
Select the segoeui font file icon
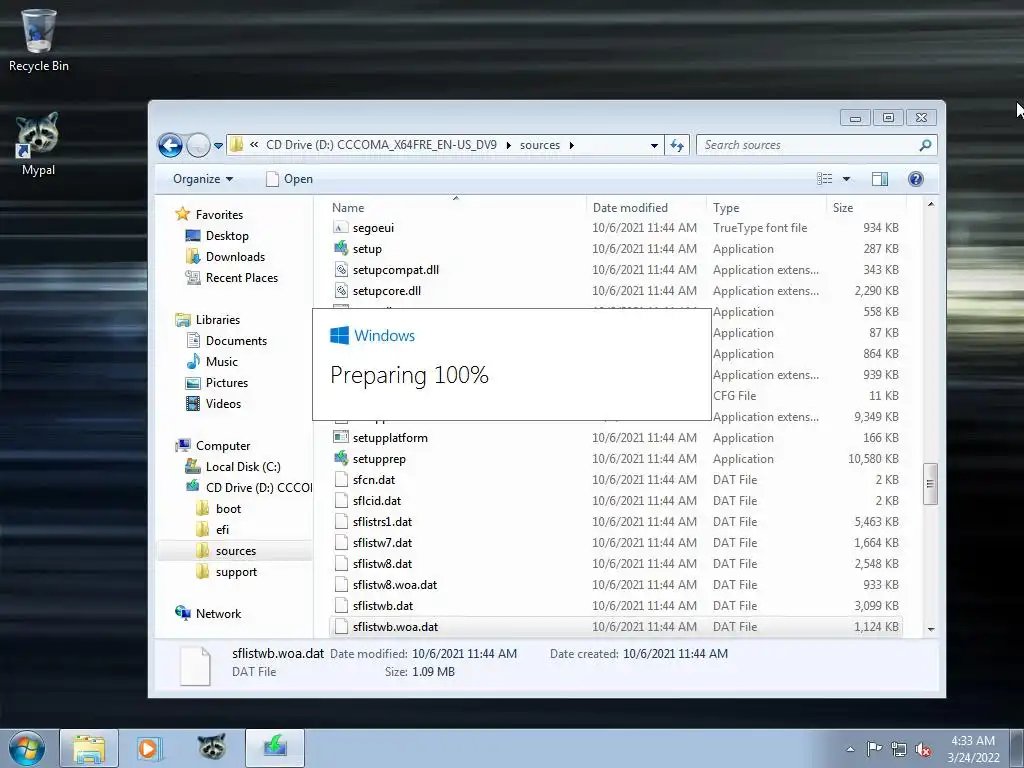tap(340, 227)
